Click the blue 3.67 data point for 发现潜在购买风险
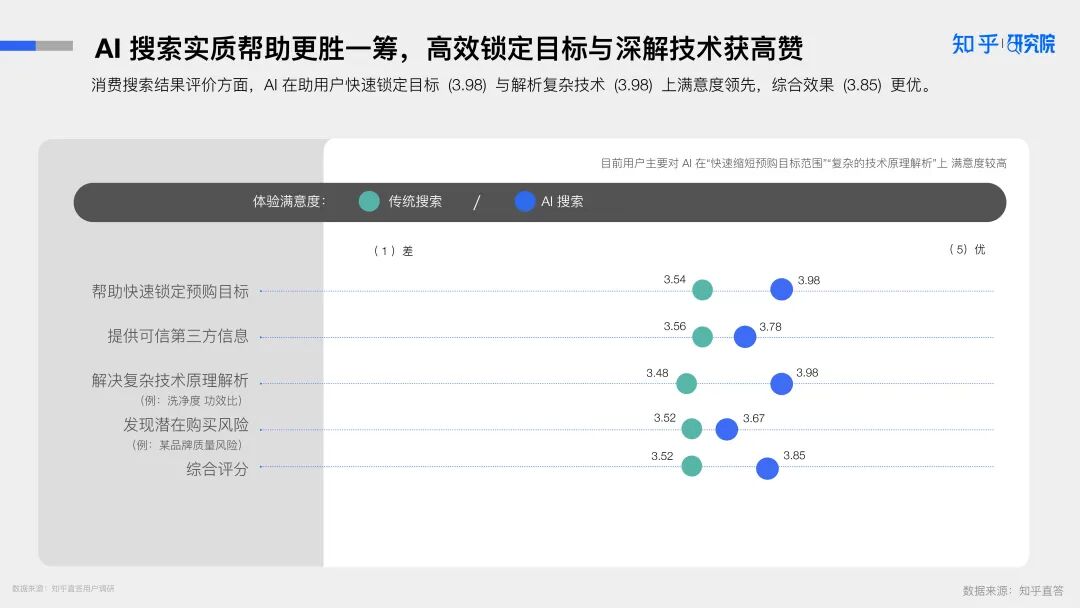Image resolution: width=1080 pixels, height=608 pixels. point(726,428)
